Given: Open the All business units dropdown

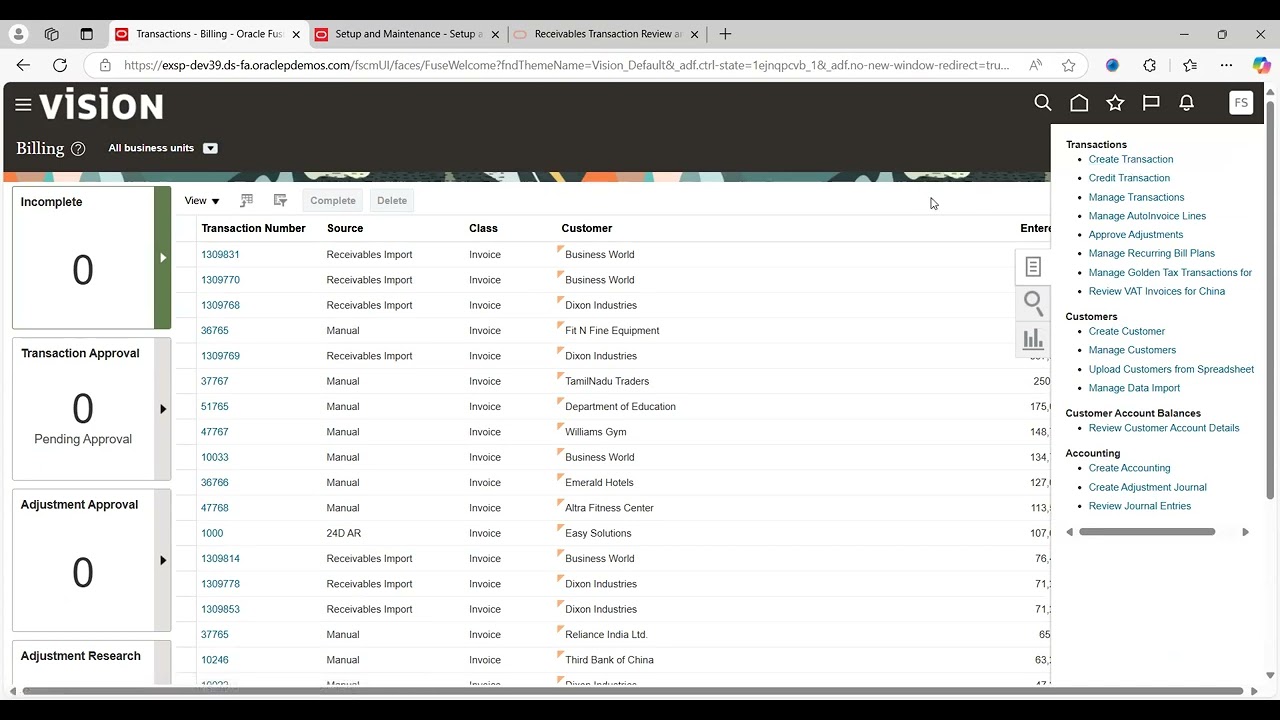Looking at the screenshot, I should coord(210,148).
